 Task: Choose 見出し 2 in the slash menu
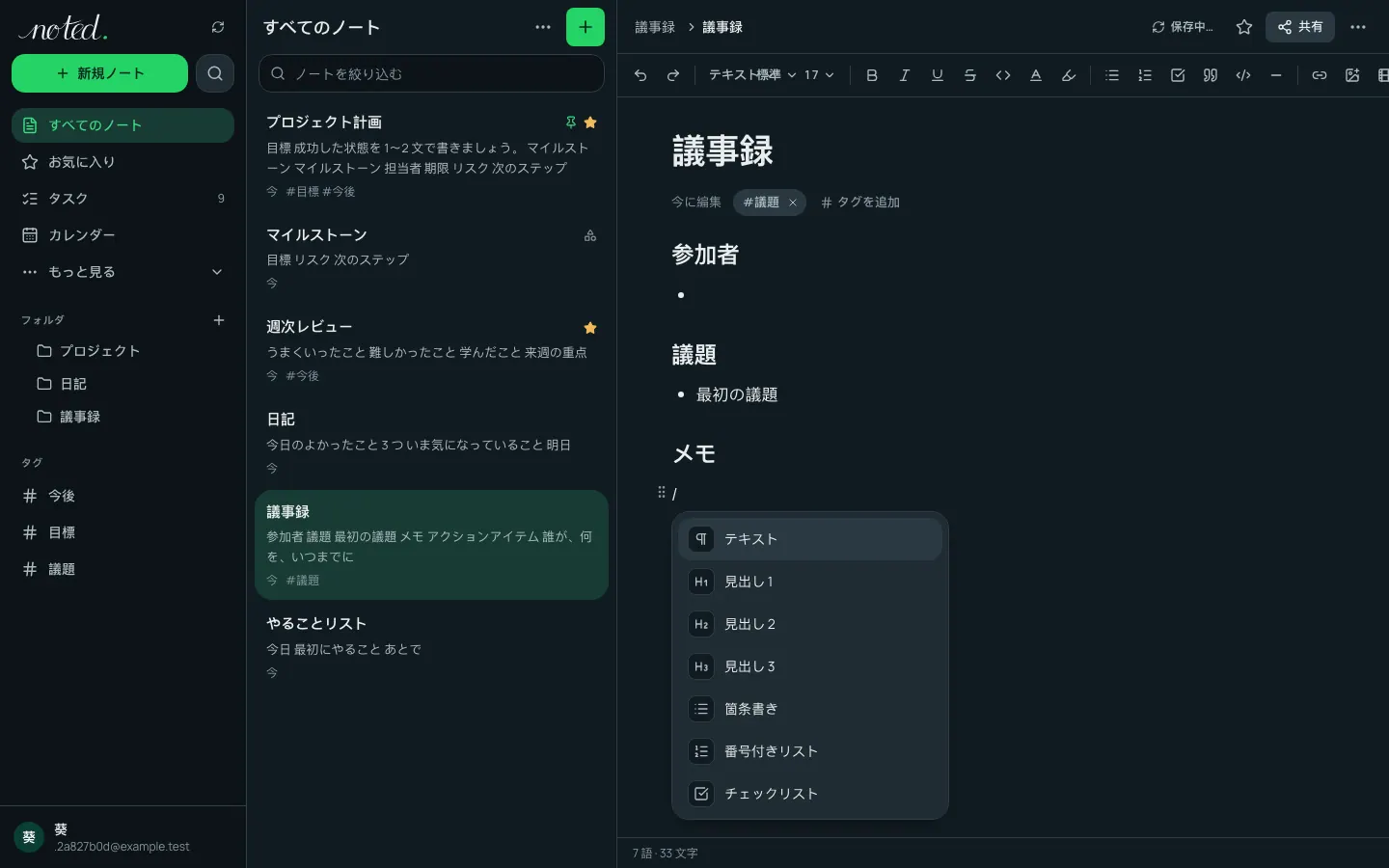click(x=810, y=624)
